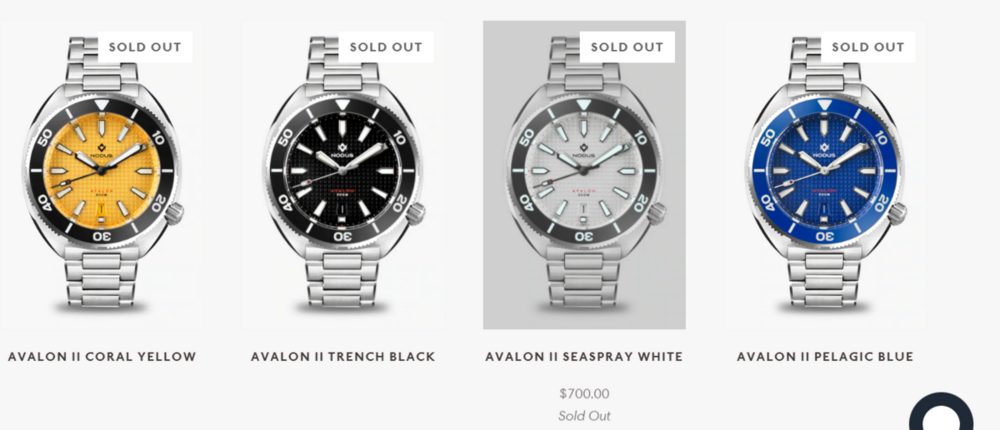Click the crown of the Coral Yellow watch
This screenshot has height=430, width=1000.
pyautogui.click(x=174, y=212)
